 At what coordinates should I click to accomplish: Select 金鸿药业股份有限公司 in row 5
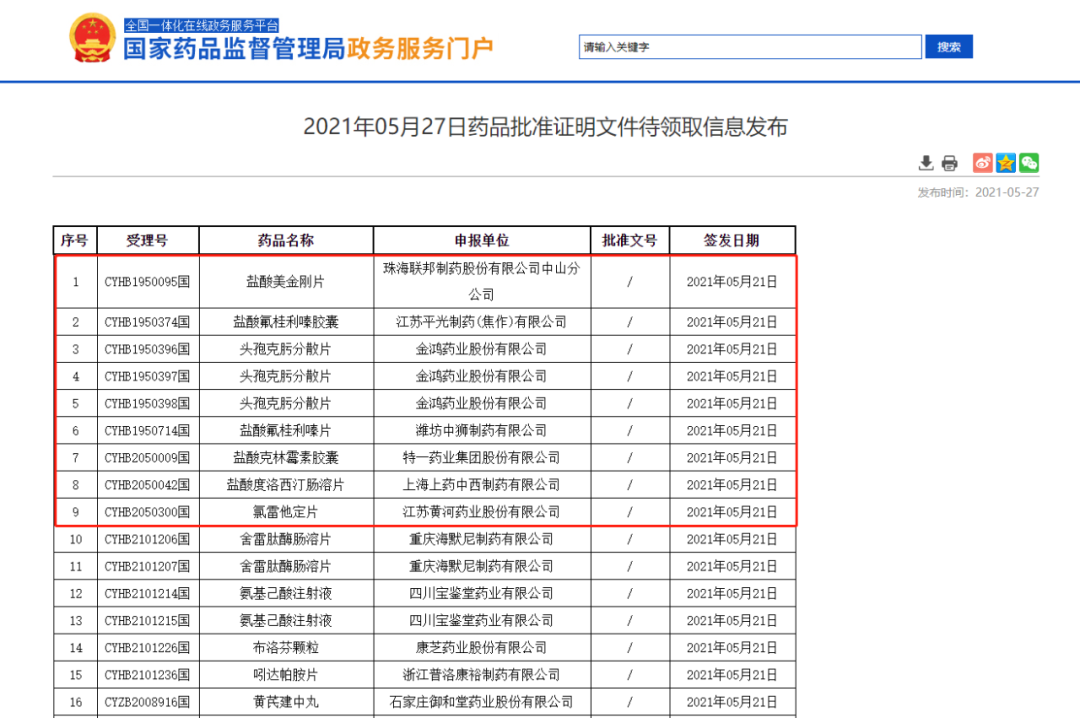[481, 403]
